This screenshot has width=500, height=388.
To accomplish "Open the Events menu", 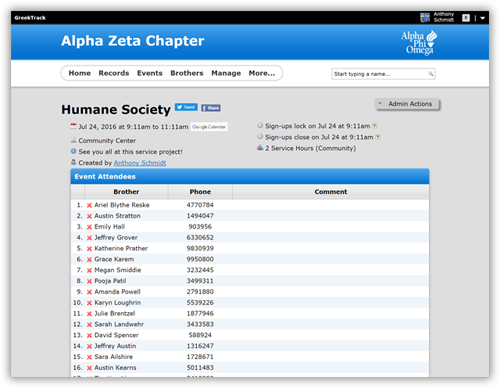I will (x=150, y=73).
